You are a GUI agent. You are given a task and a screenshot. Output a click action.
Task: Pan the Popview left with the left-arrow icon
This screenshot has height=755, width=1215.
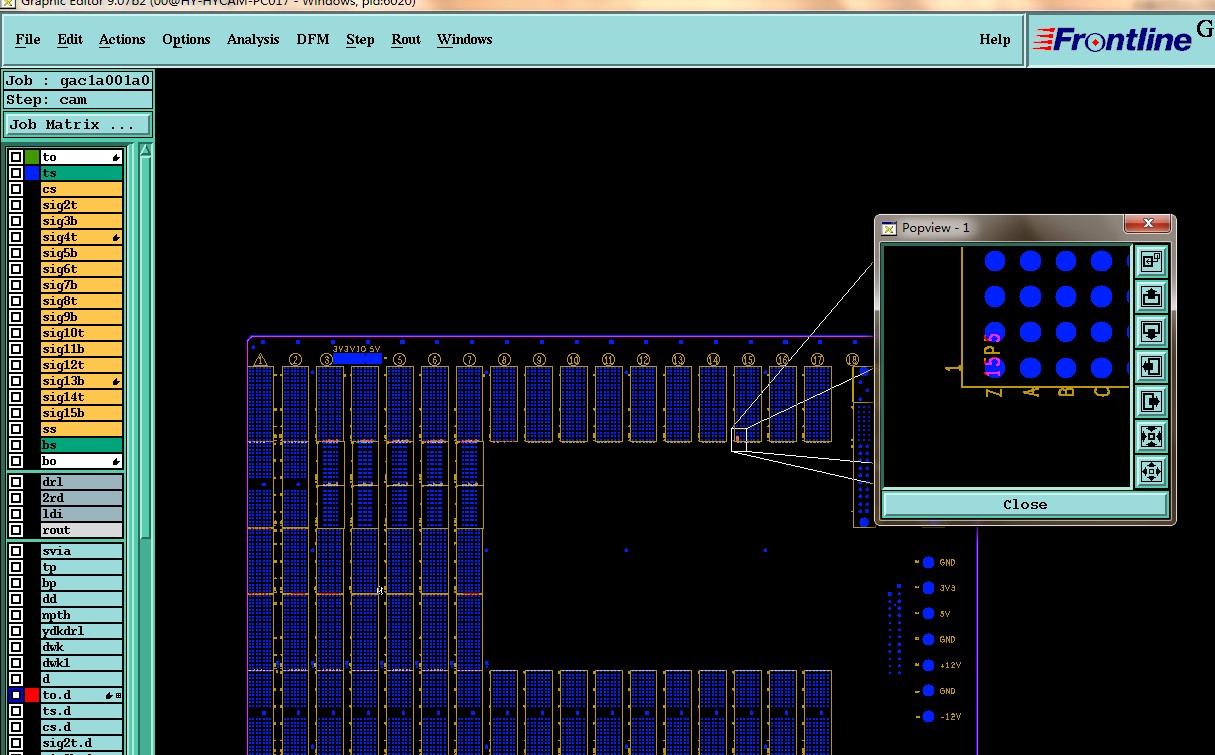[x=1151, y=367]
